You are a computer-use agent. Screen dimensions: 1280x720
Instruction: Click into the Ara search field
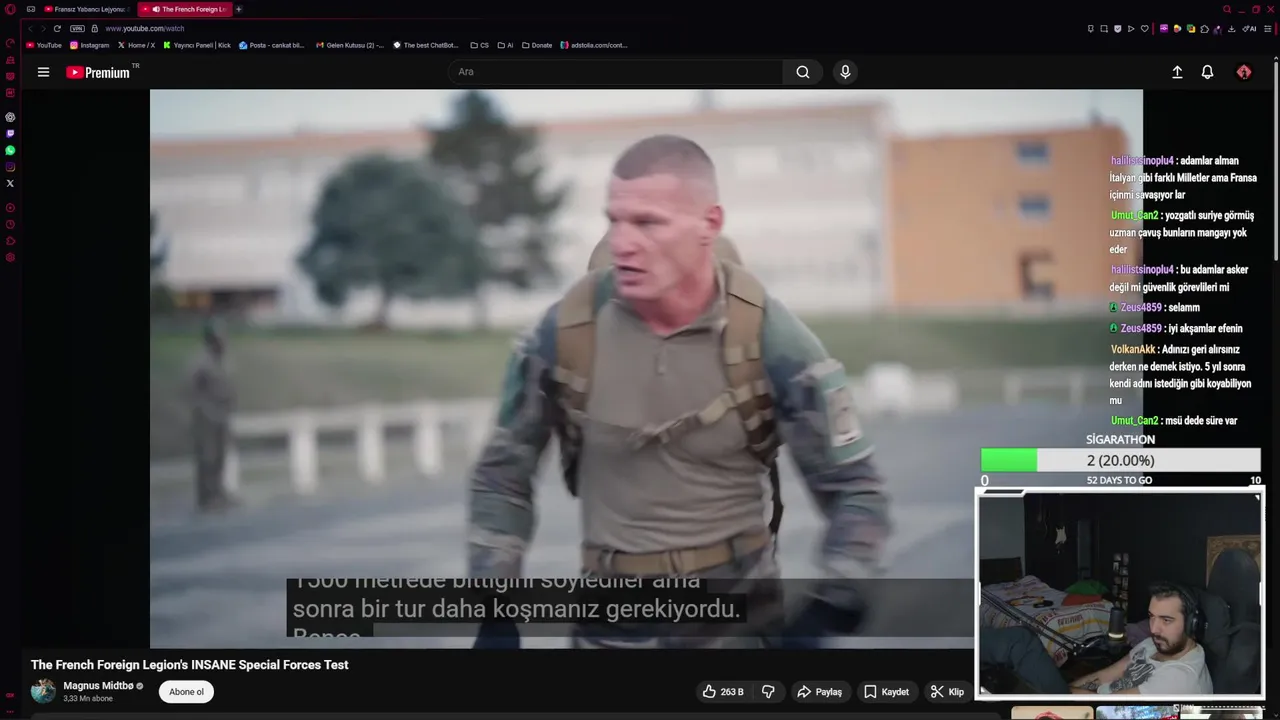pos(616,72)
